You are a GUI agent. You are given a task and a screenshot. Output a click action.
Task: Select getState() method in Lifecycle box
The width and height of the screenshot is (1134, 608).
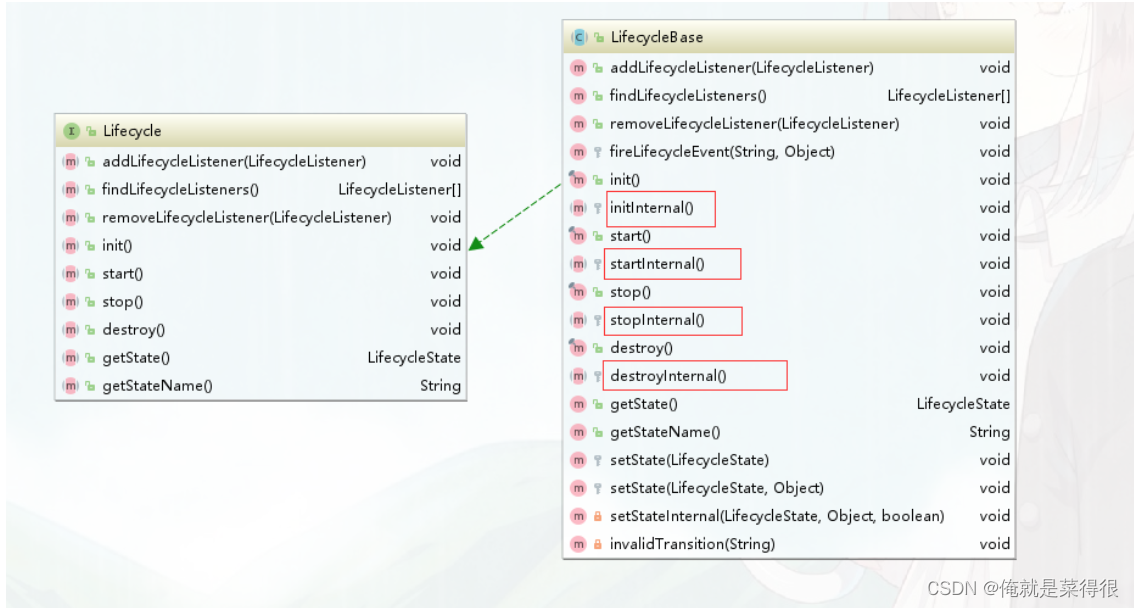(x=136, y=358)
